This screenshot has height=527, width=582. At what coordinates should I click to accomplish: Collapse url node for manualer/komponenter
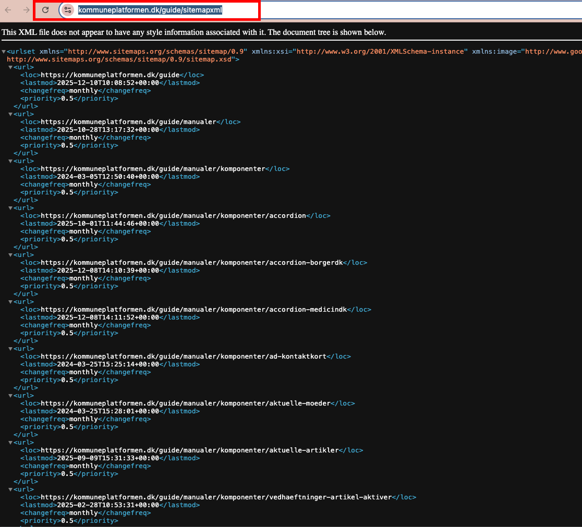click(10, 161)
